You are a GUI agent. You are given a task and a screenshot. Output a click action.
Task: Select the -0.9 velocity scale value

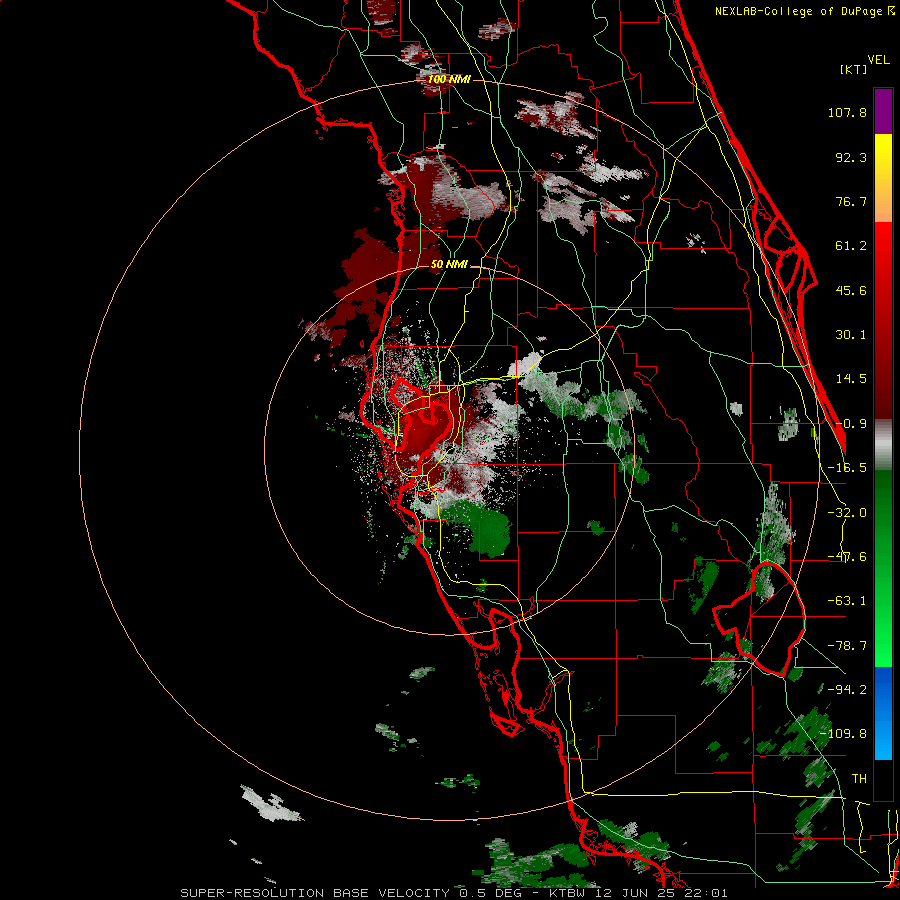coord(851,424)
